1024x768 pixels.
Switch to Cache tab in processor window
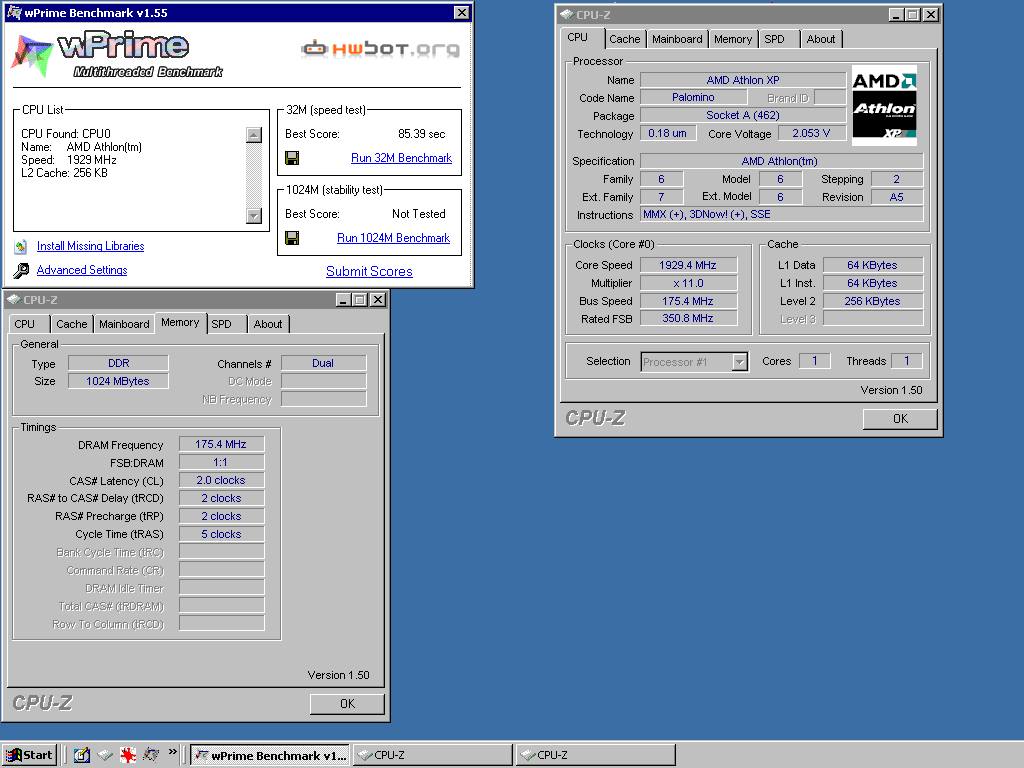(624, 39)
